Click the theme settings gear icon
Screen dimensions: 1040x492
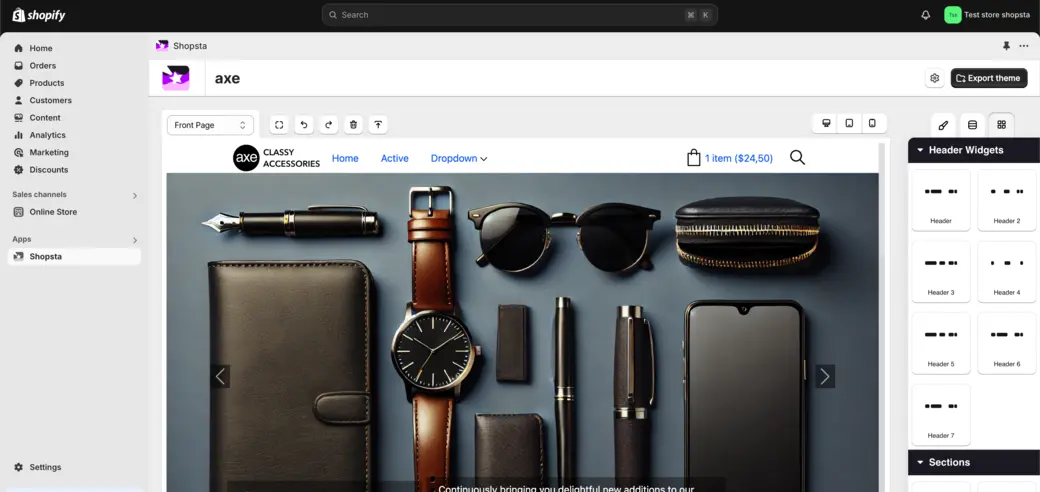pyautogui.click(x=934, y=78)
